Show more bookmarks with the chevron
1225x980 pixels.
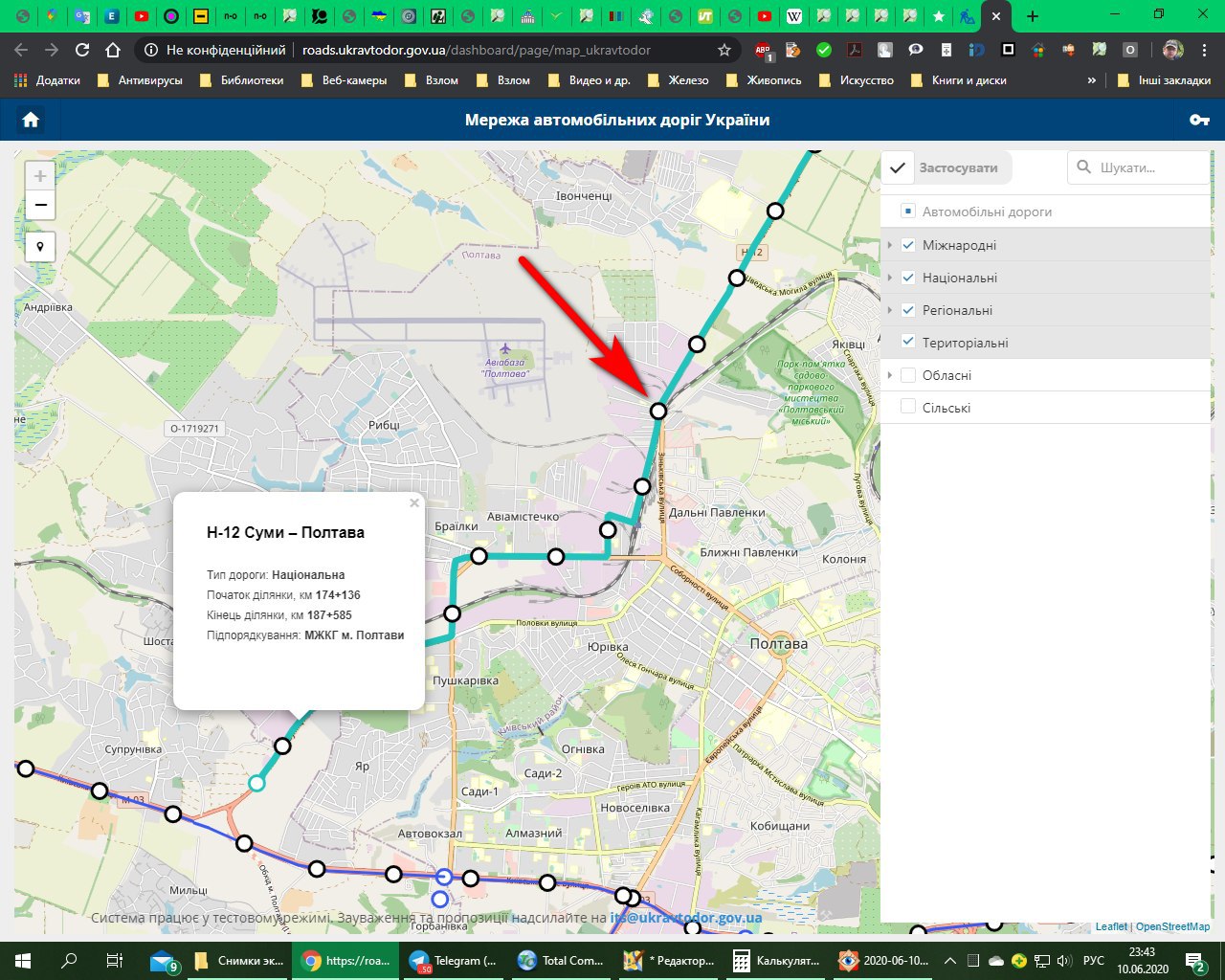coord(1092,80)
